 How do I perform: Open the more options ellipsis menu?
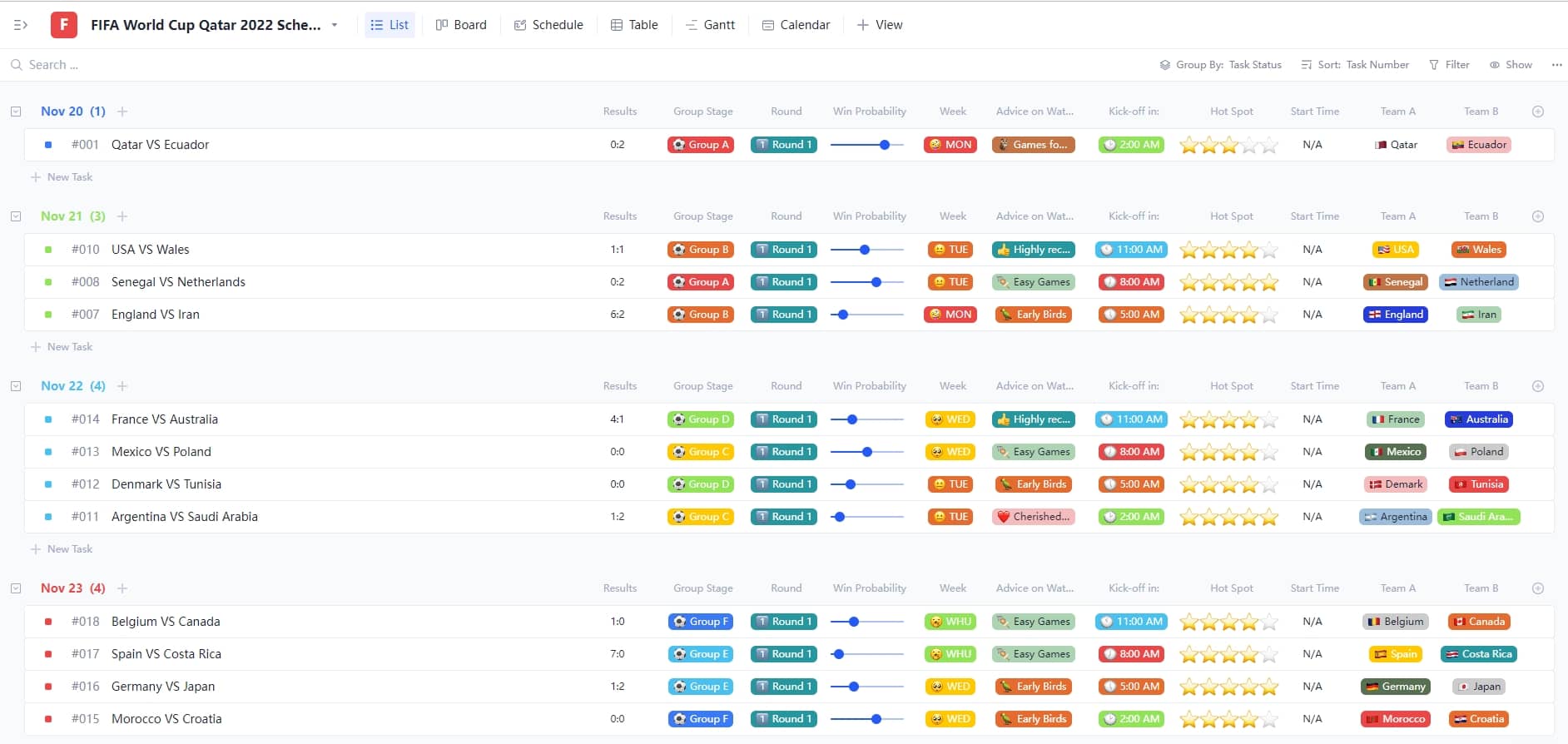(x=1556, y=65)
